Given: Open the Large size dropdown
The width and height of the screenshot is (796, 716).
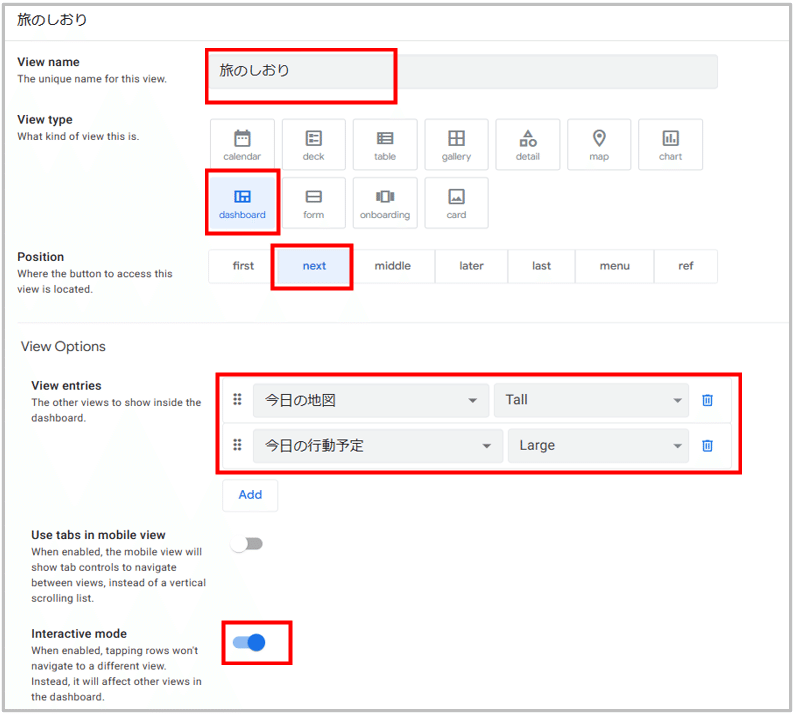Looking at the screenshot, I should point(598,446).
